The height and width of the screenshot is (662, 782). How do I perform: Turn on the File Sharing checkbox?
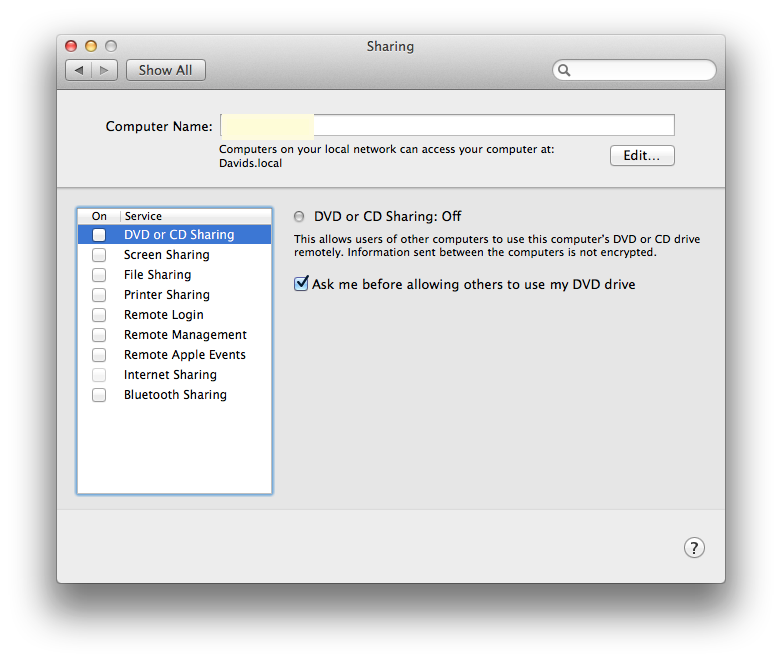coord(99,275)
